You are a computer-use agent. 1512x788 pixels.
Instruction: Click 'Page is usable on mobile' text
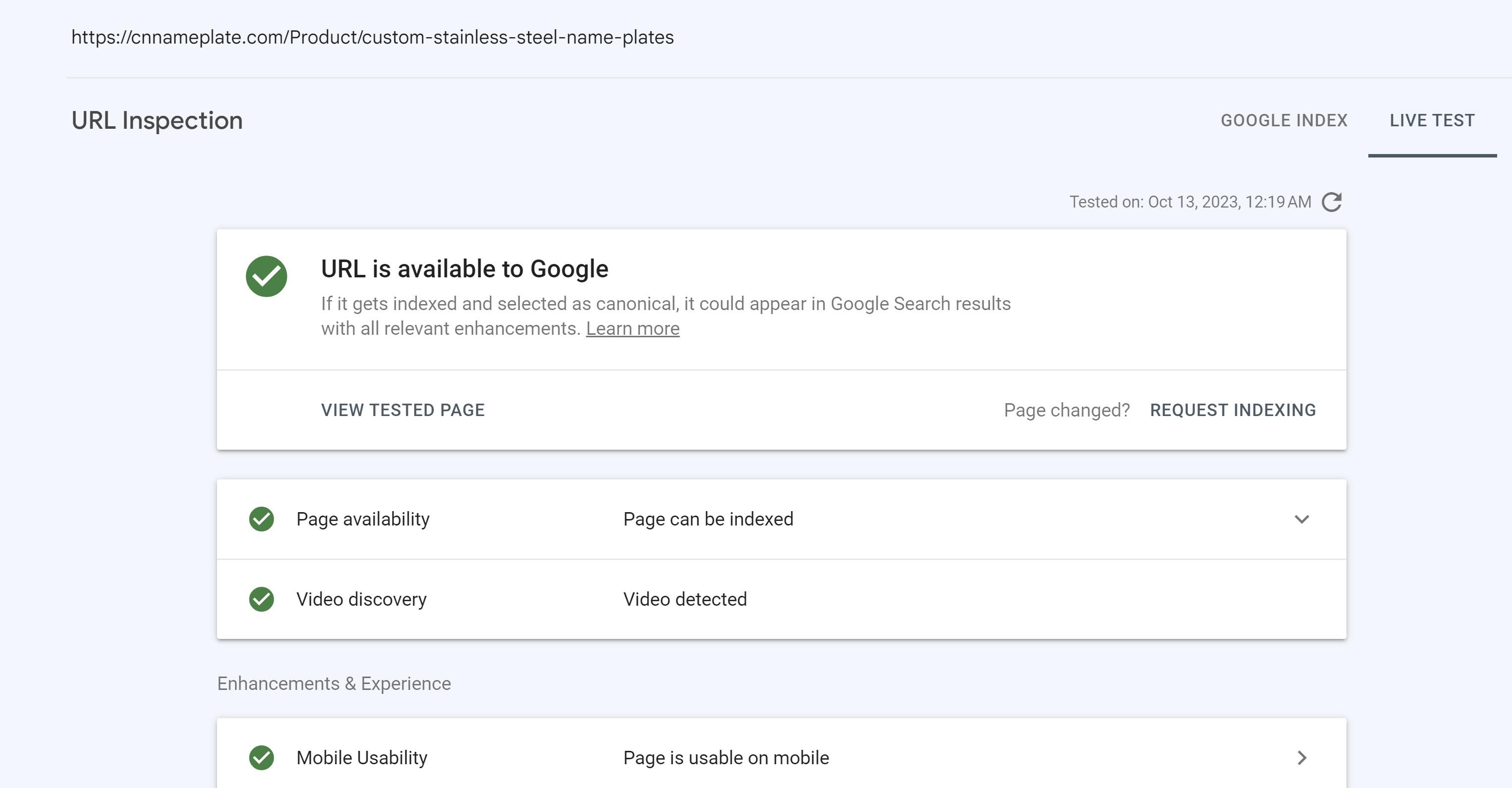725,757
